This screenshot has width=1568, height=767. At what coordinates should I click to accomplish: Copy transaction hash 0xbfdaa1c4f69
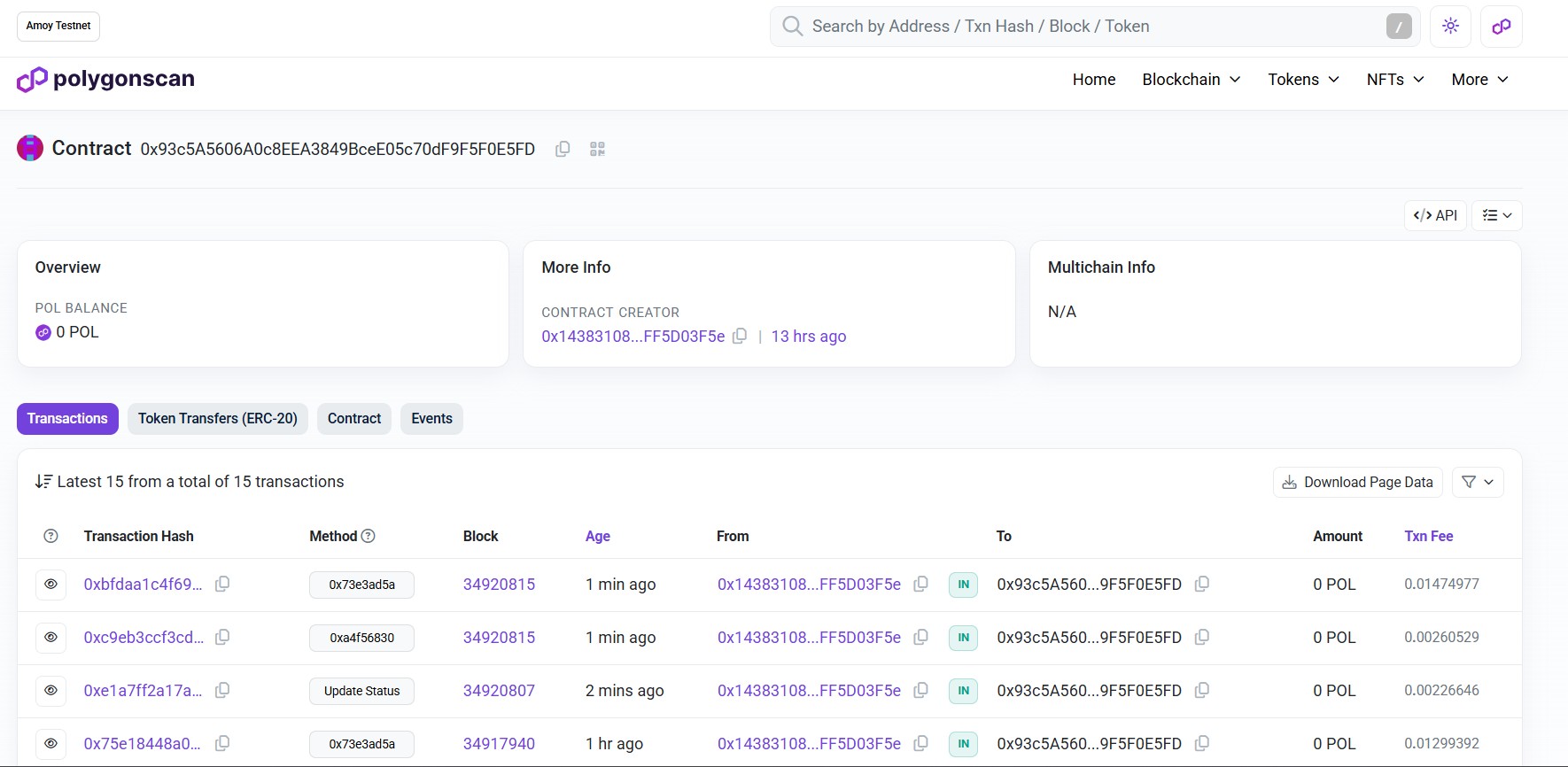pyautogui.click(x=222, y=584)
